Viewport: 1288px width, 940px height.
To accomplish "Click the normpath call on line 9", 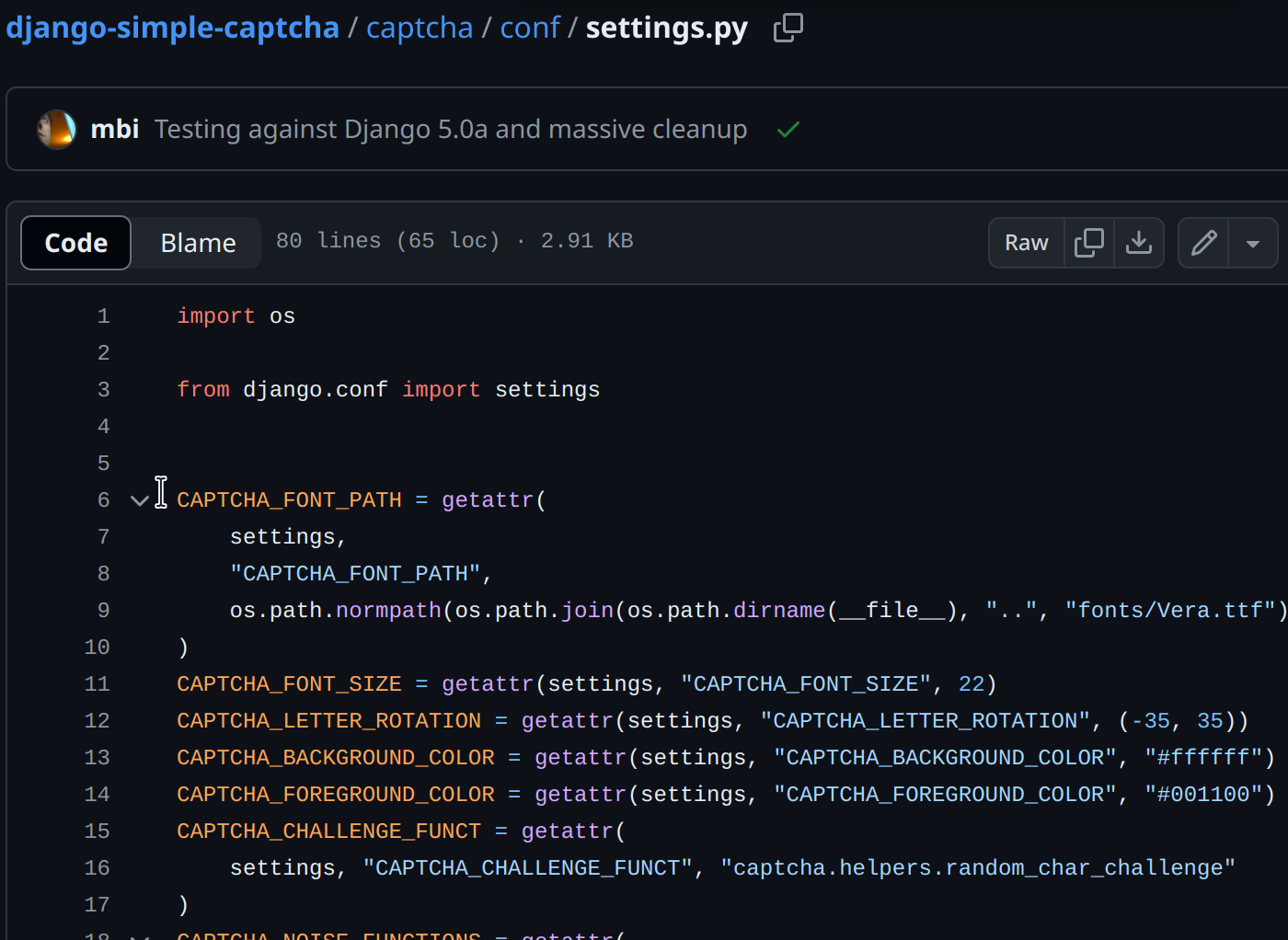I will (x=388, y=611).
